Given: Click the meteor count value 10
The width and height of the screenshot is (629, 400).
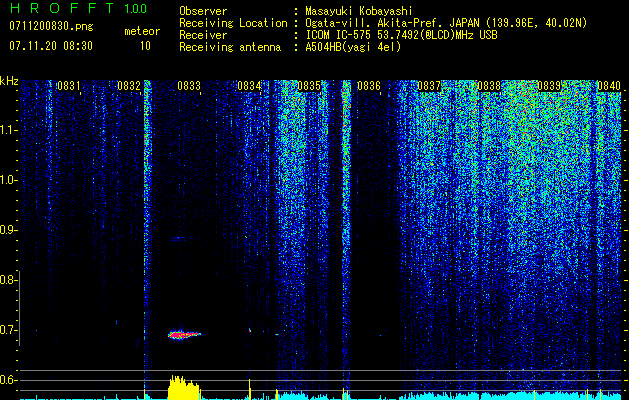Looking at the screenshot, I should pyautogui.click(x=145, y=46).
